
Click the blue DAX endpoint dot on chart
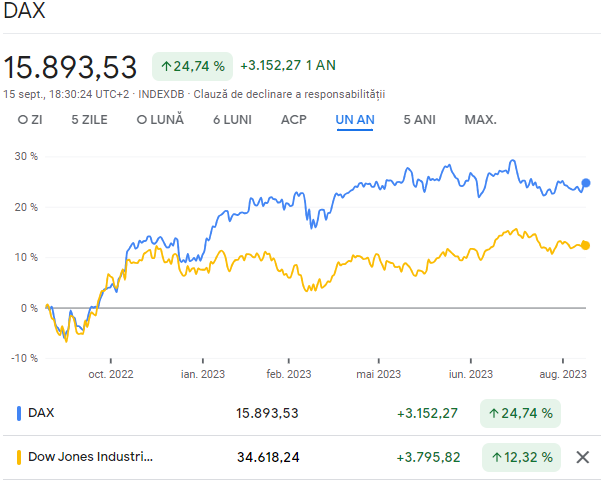click(x=586, y=183)
